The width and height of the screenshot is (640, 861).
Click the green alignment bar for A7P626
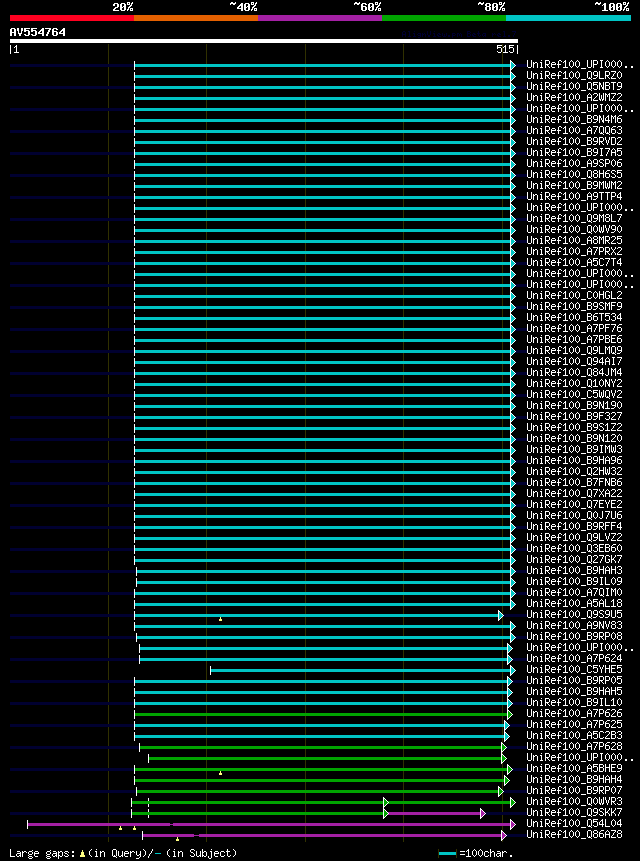pyautogui.click(x=321, y=714)
